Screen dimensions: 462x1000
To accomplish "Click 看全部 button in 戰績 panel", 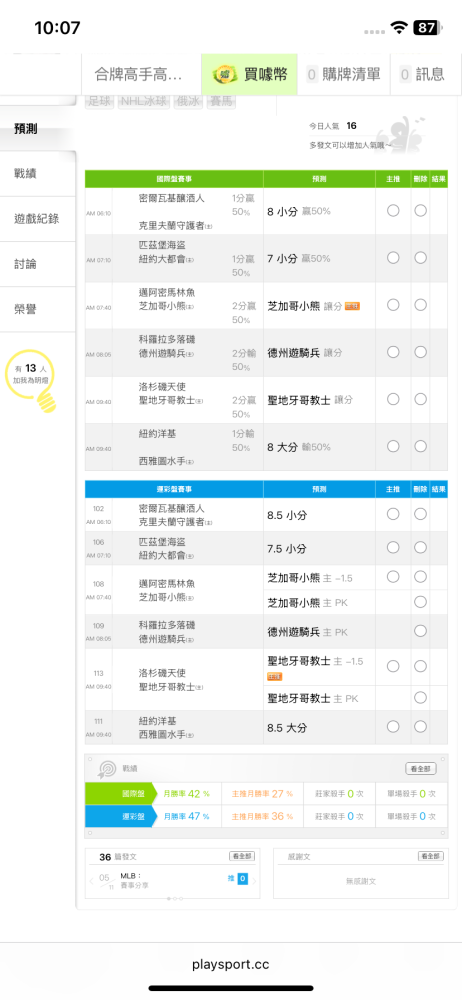I will pyautogui.click(x=421, y=768).
